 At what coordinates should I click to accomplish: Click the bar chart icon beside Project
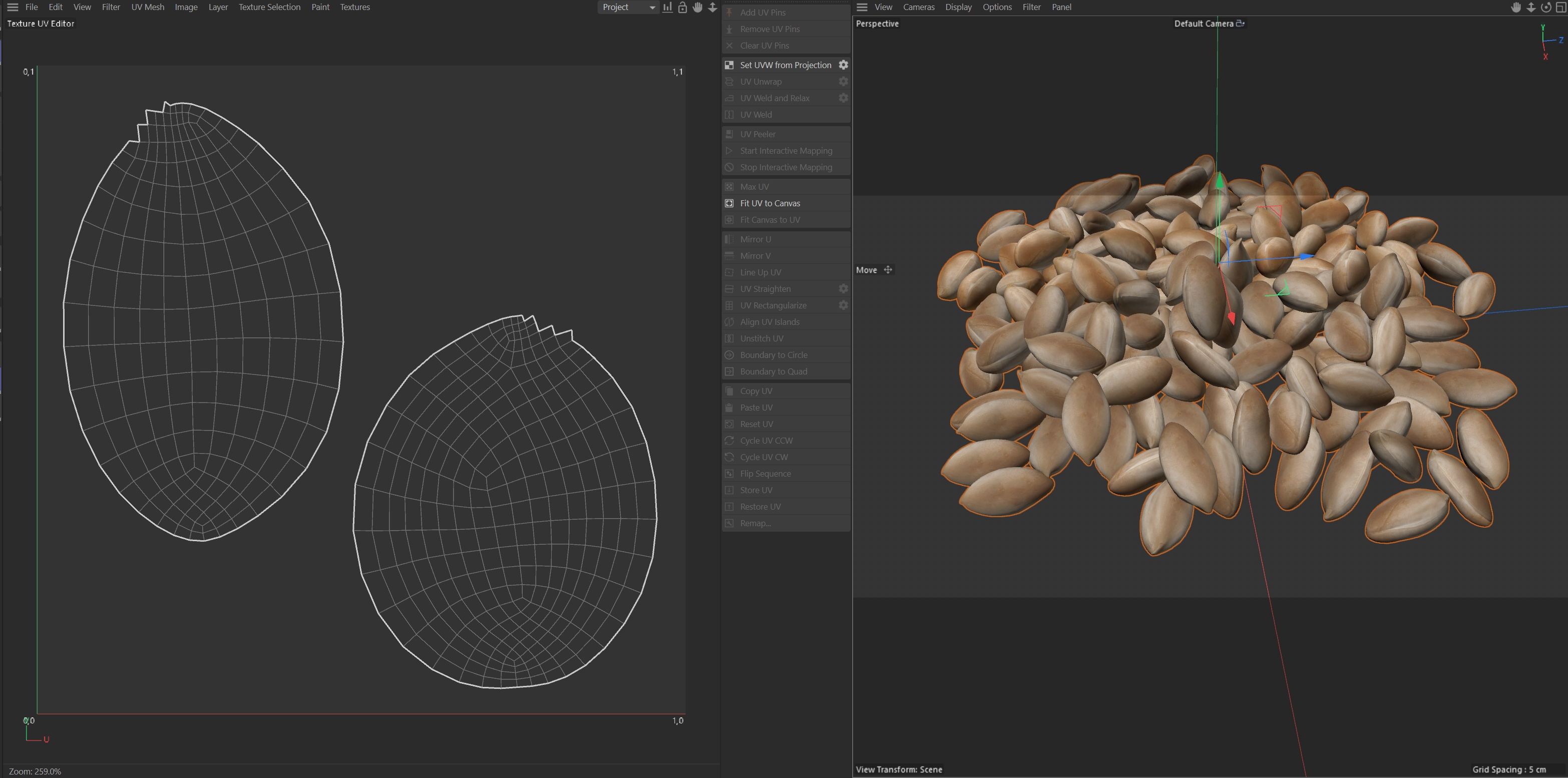(x=668, y=8)
